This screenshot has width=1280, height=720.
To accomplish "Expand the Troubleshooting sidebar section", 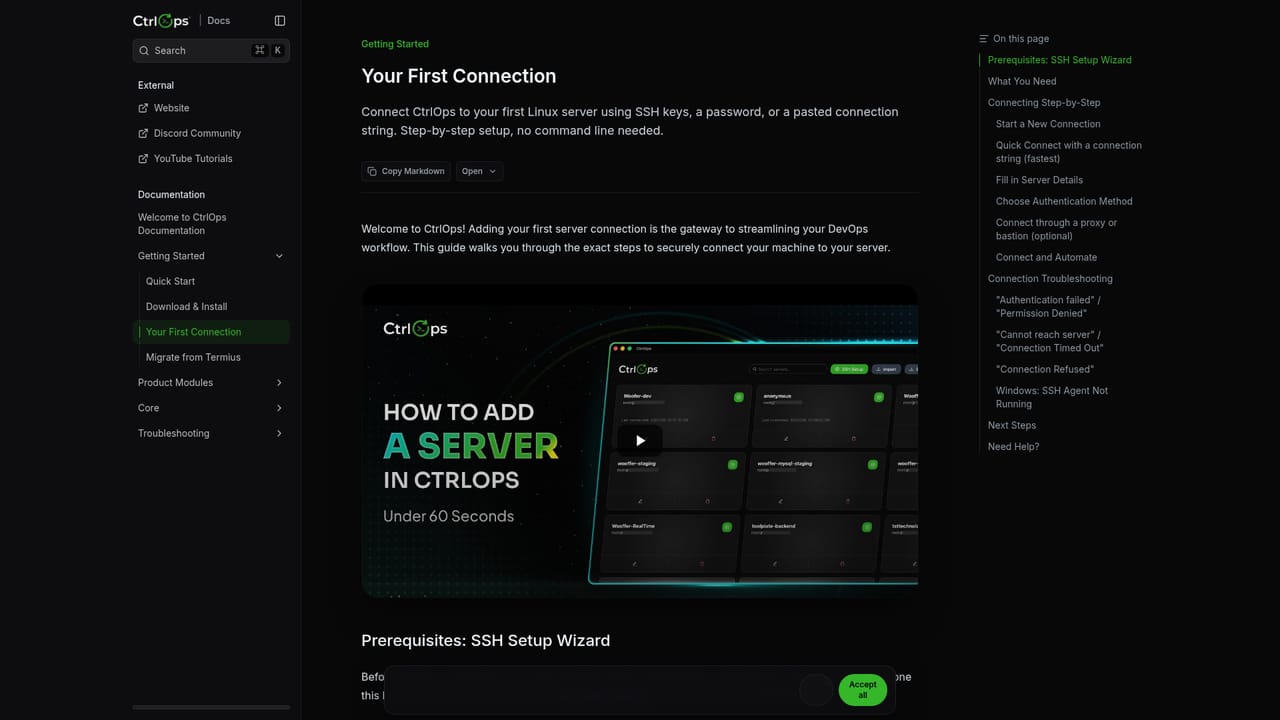I will tap(211, 433).
